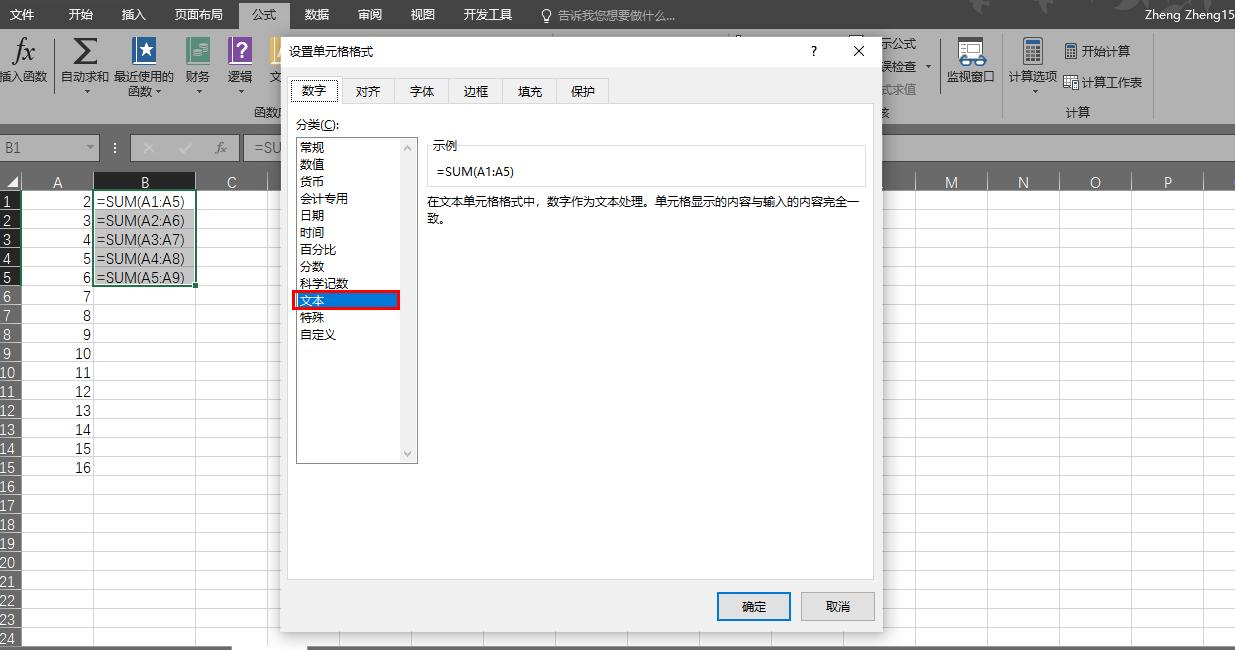The height and width of the screenshot is (650, 1235).
Task: Switch to the 对齐 tab in the dialog
Action: [x=368, y=91]
